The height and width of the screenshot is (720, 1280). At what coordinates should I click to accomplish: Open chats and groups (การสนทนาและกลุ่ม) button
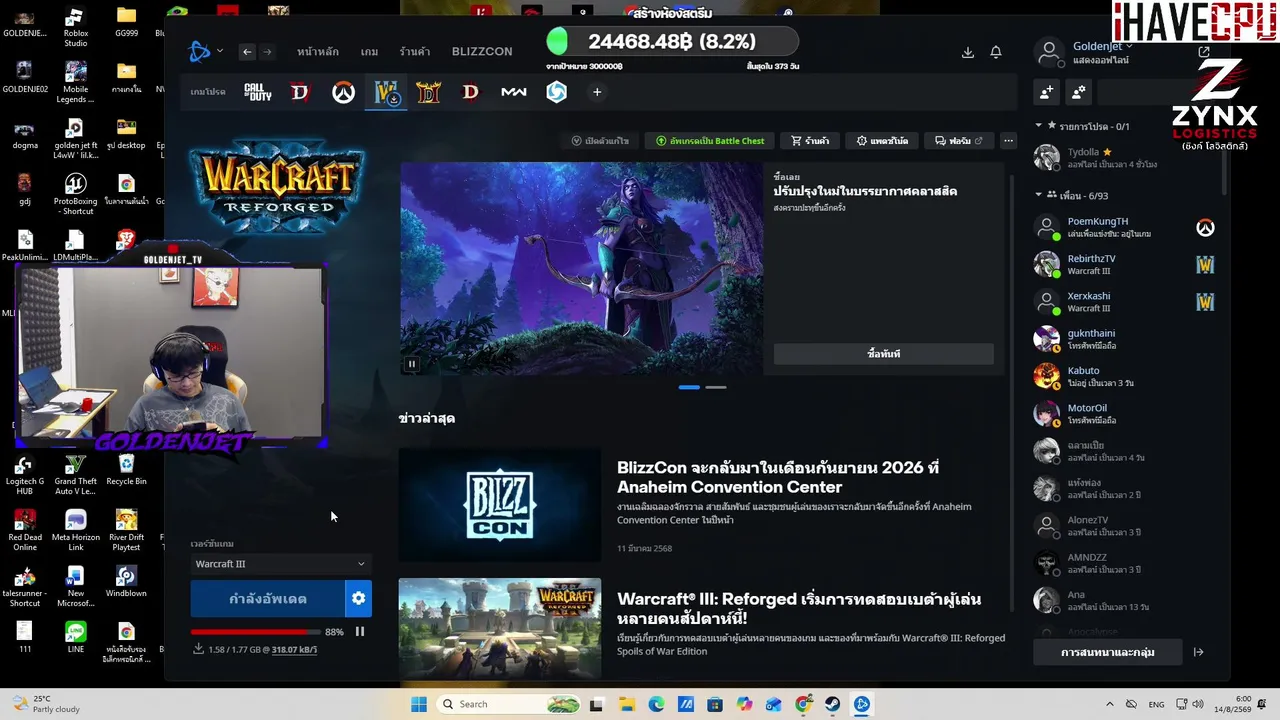1108,652
